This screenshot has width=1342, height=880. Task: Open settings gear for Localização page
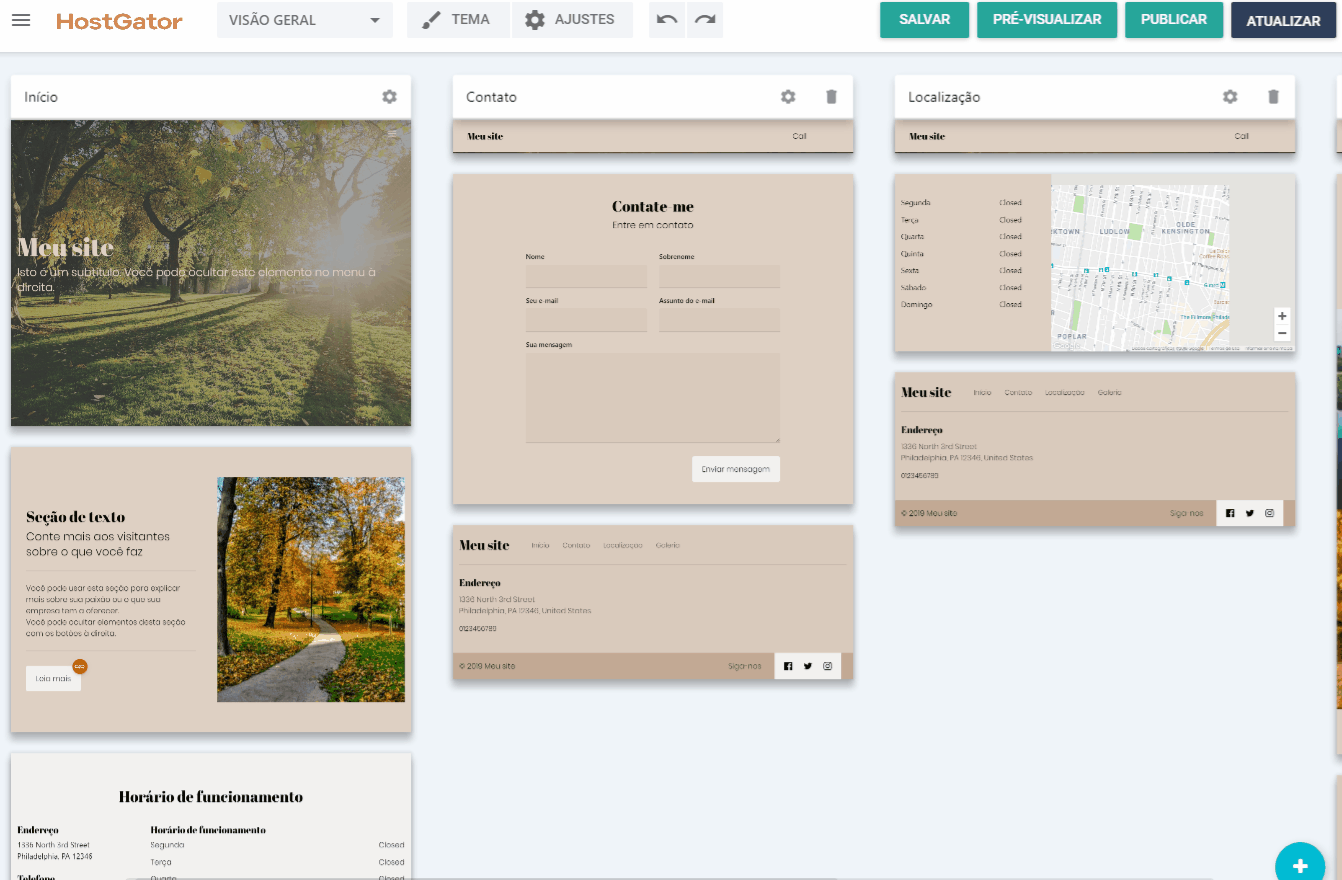pyautogui.click(x=1230, y=97)
